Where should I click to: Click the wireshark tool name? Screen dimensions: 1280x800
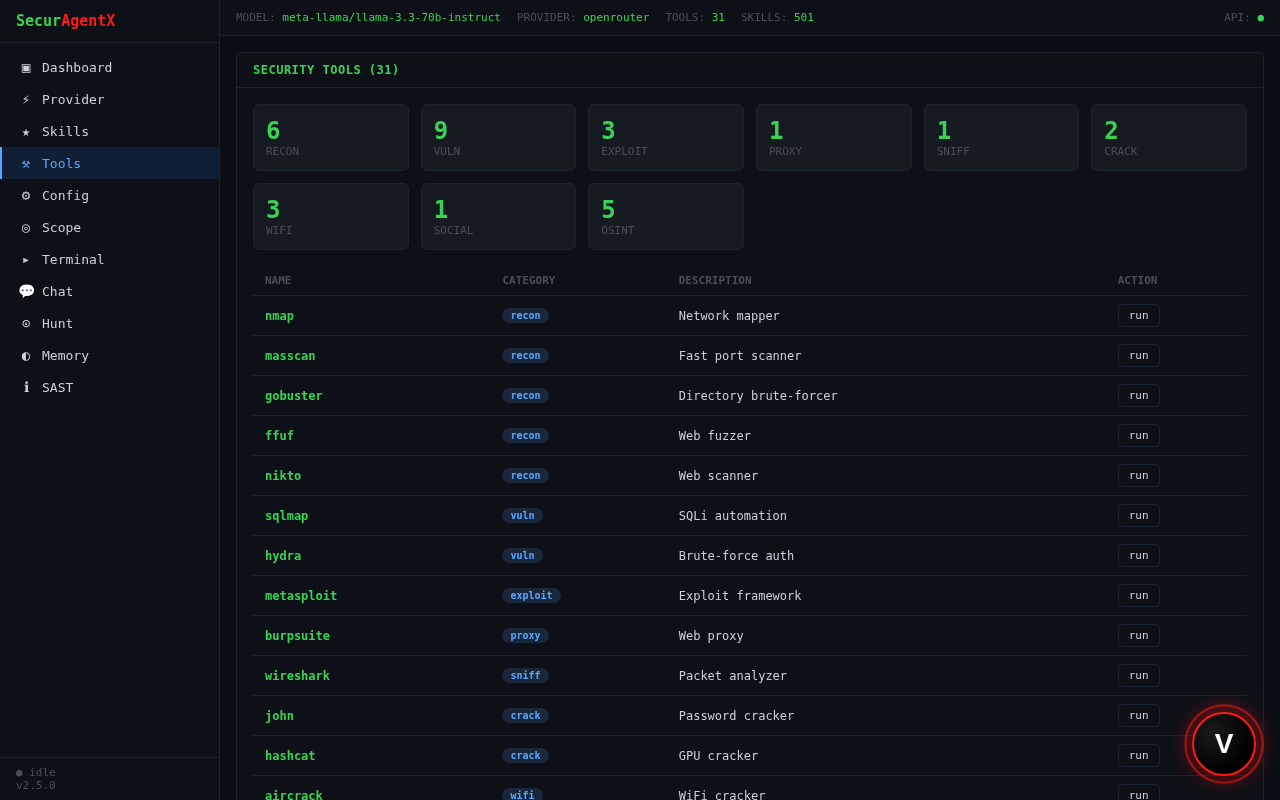[x=297, y=676]
